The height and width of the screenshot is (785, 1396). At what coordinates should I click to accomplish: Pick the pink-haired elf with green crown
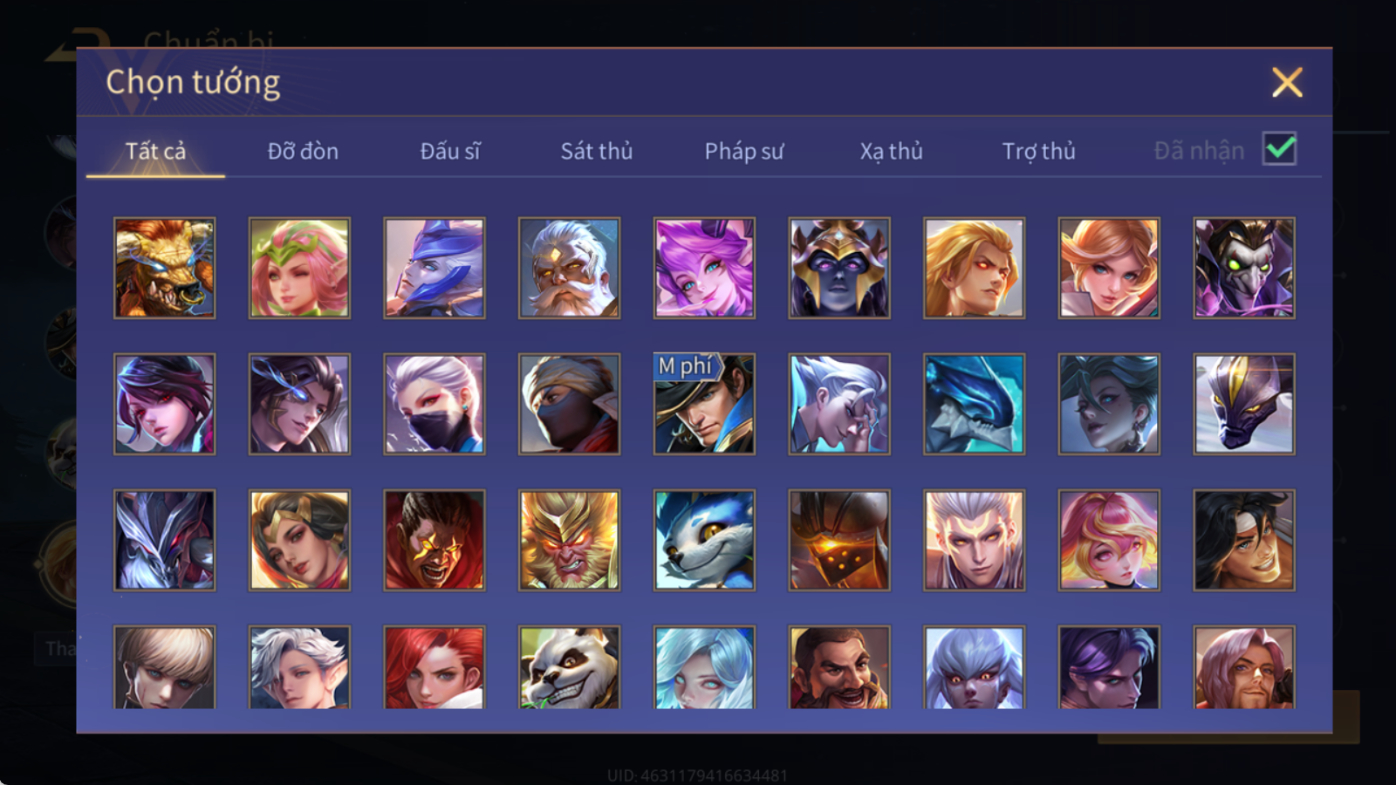(299, 268)
